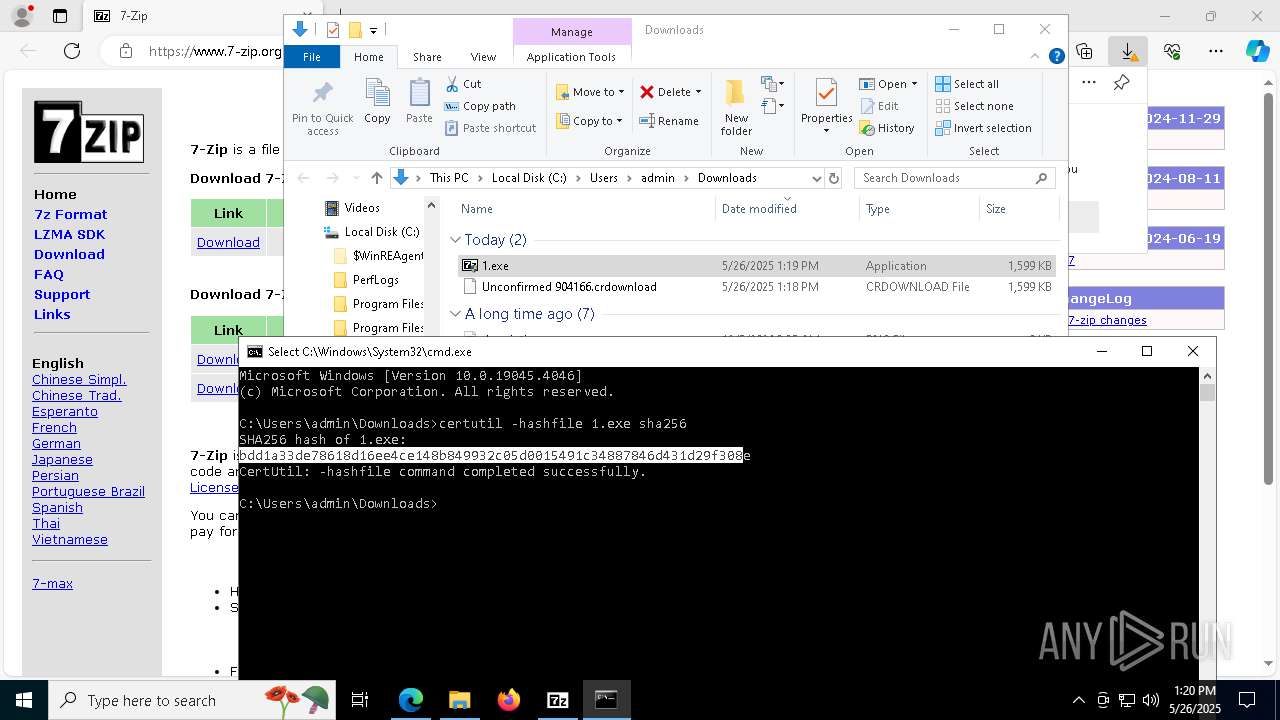Click Download link in 7-Zip table
The height and width of the screenshot is (720, 1280).
[x=228, y=242]
